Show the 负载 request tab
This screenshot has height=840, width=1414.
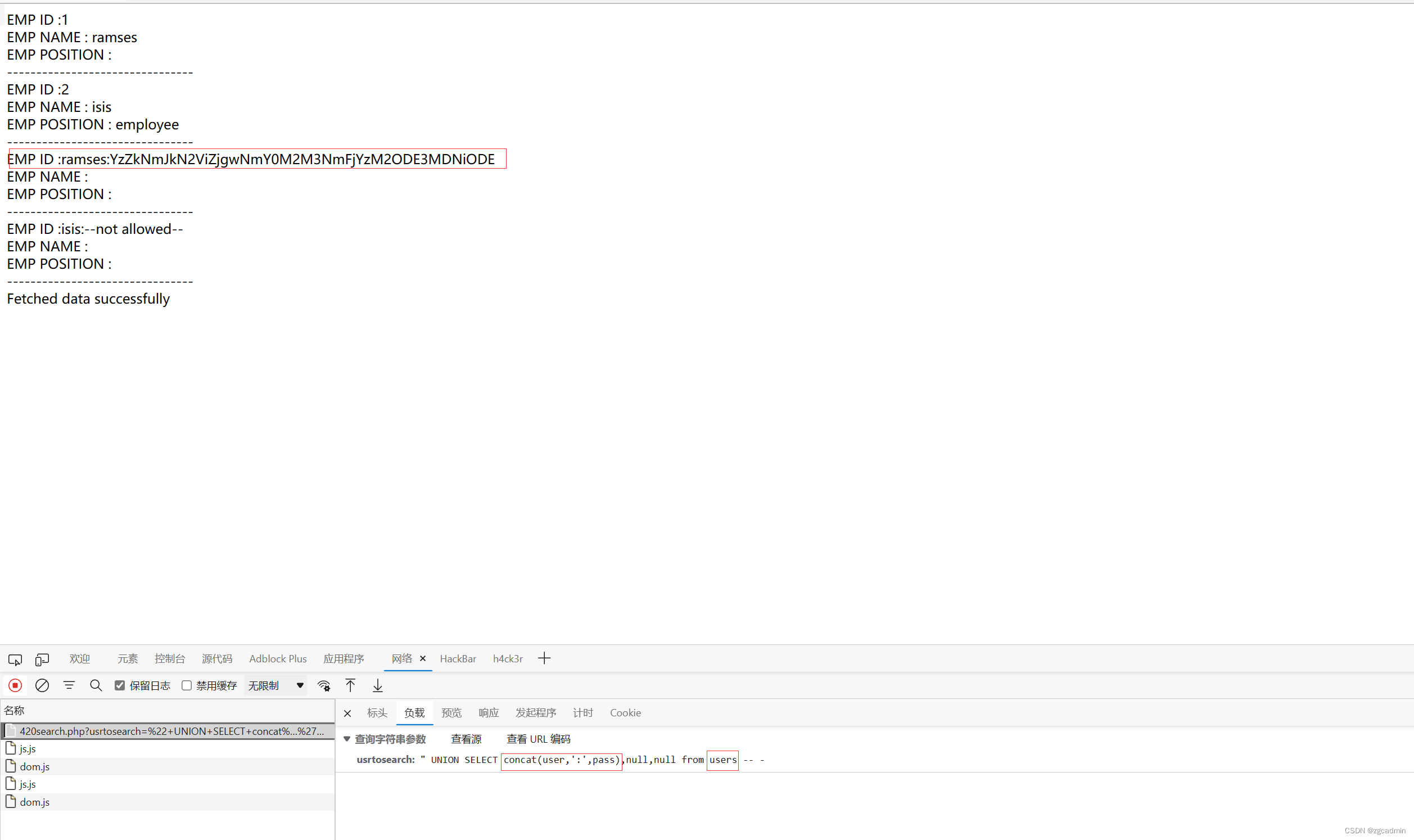pyautogui.click(x=414, y=712)
